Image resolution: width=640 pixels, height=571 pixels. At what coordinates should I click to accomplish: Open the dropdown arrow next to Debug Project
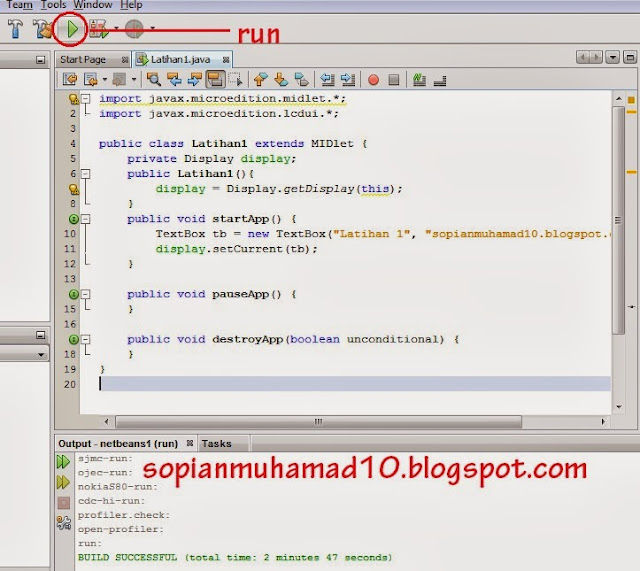tap(116, 28)
